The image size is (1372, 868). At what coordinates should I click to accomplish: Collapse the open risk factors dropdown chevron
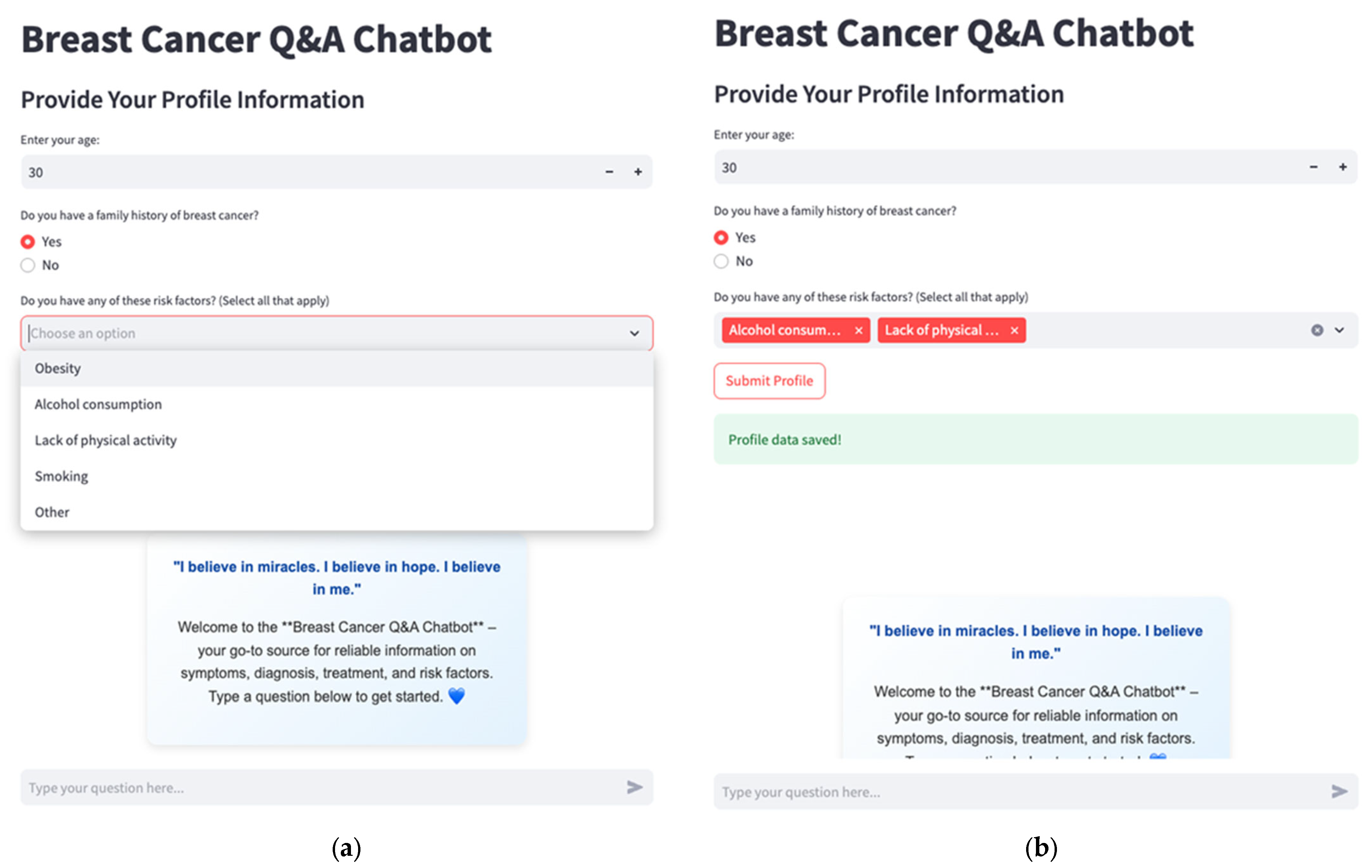[634, 333]
